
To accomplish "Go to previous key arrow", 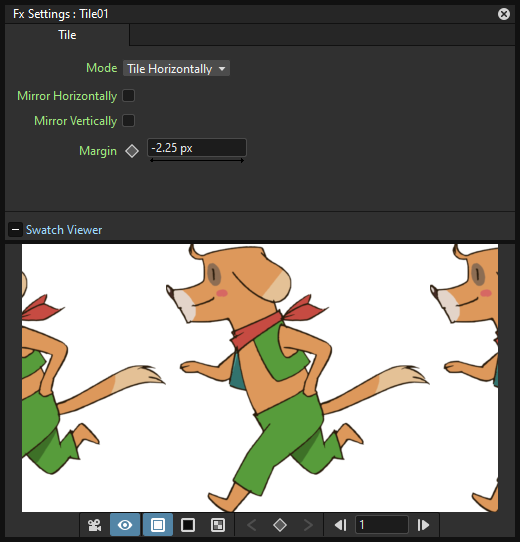I will [252, 525].
